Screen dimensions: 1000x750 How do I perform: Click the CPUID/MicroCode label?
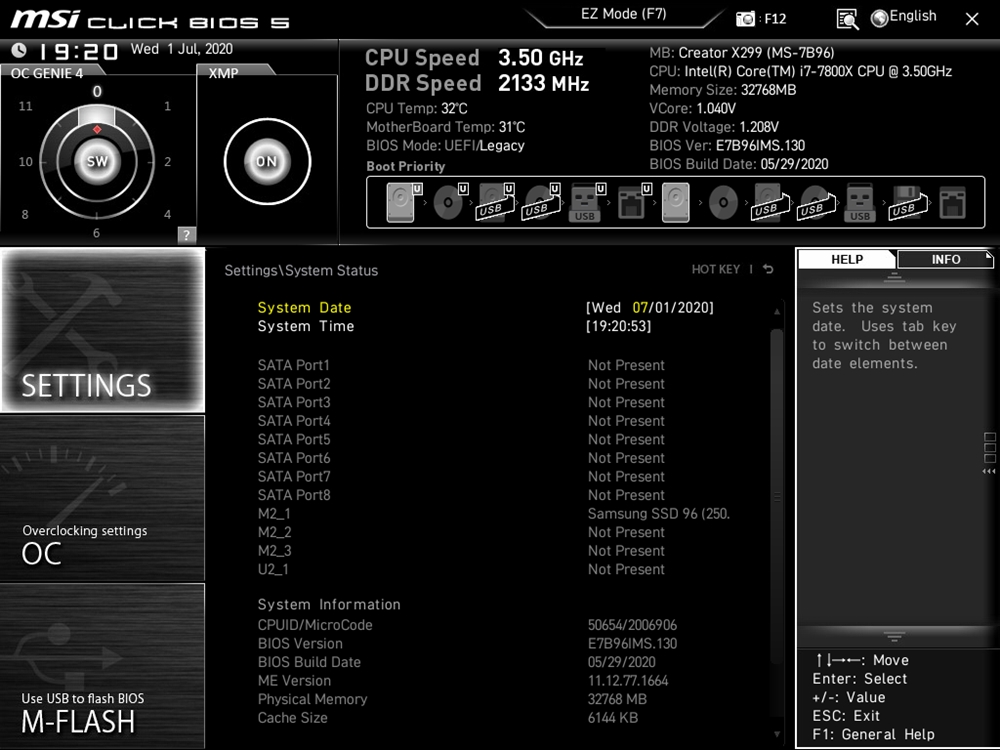[315, 624]
